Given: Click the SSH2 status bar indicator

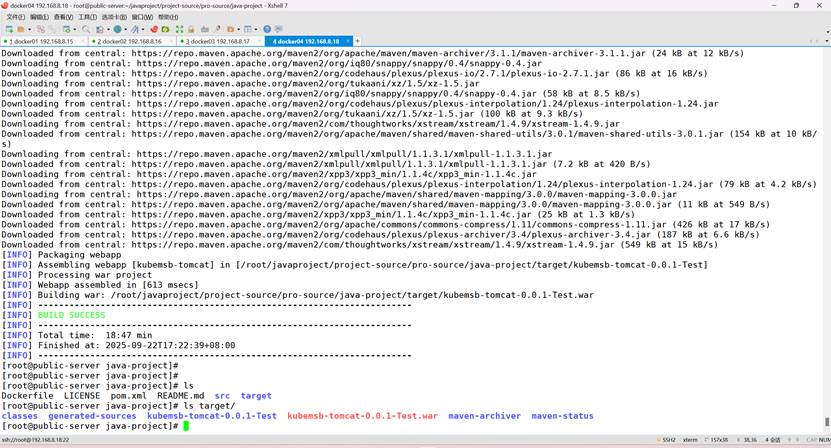Looking at the screenshot, I should [668, 440].
